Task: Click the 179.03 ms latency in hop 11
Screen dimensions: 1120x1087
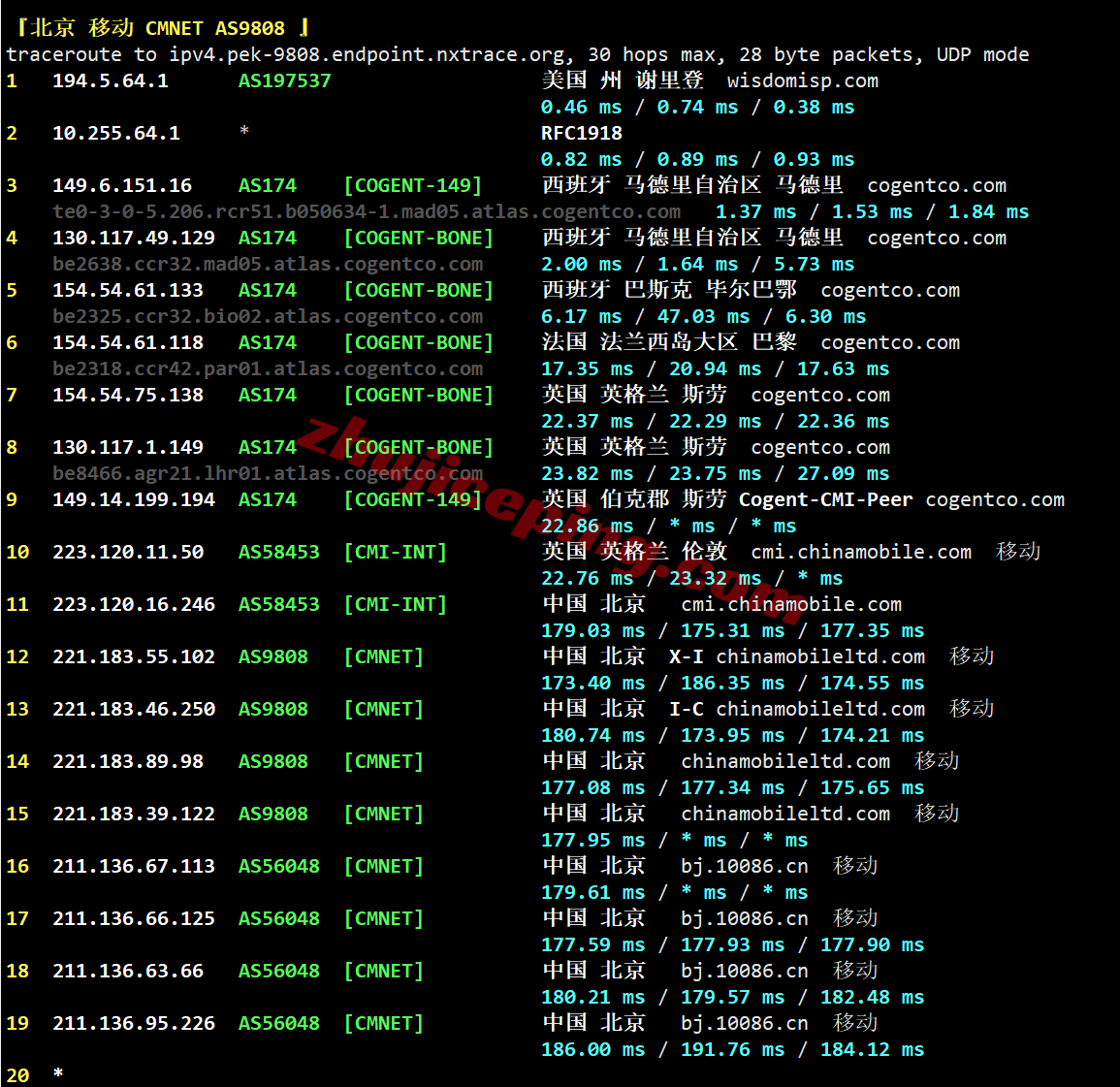Action: (x=592, y=630)
